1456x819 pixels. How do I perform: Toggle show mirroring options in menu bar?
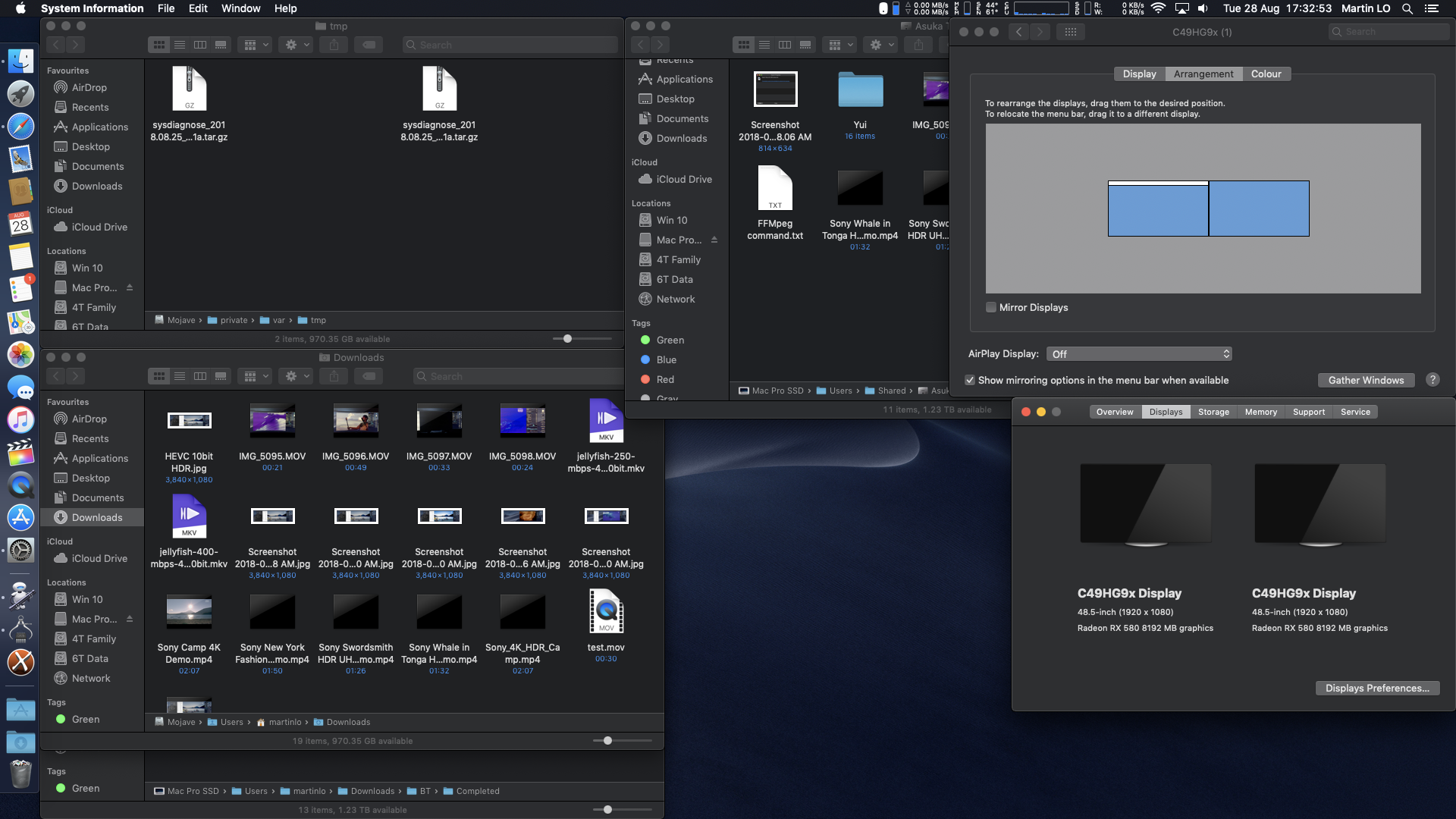(970, 380)
